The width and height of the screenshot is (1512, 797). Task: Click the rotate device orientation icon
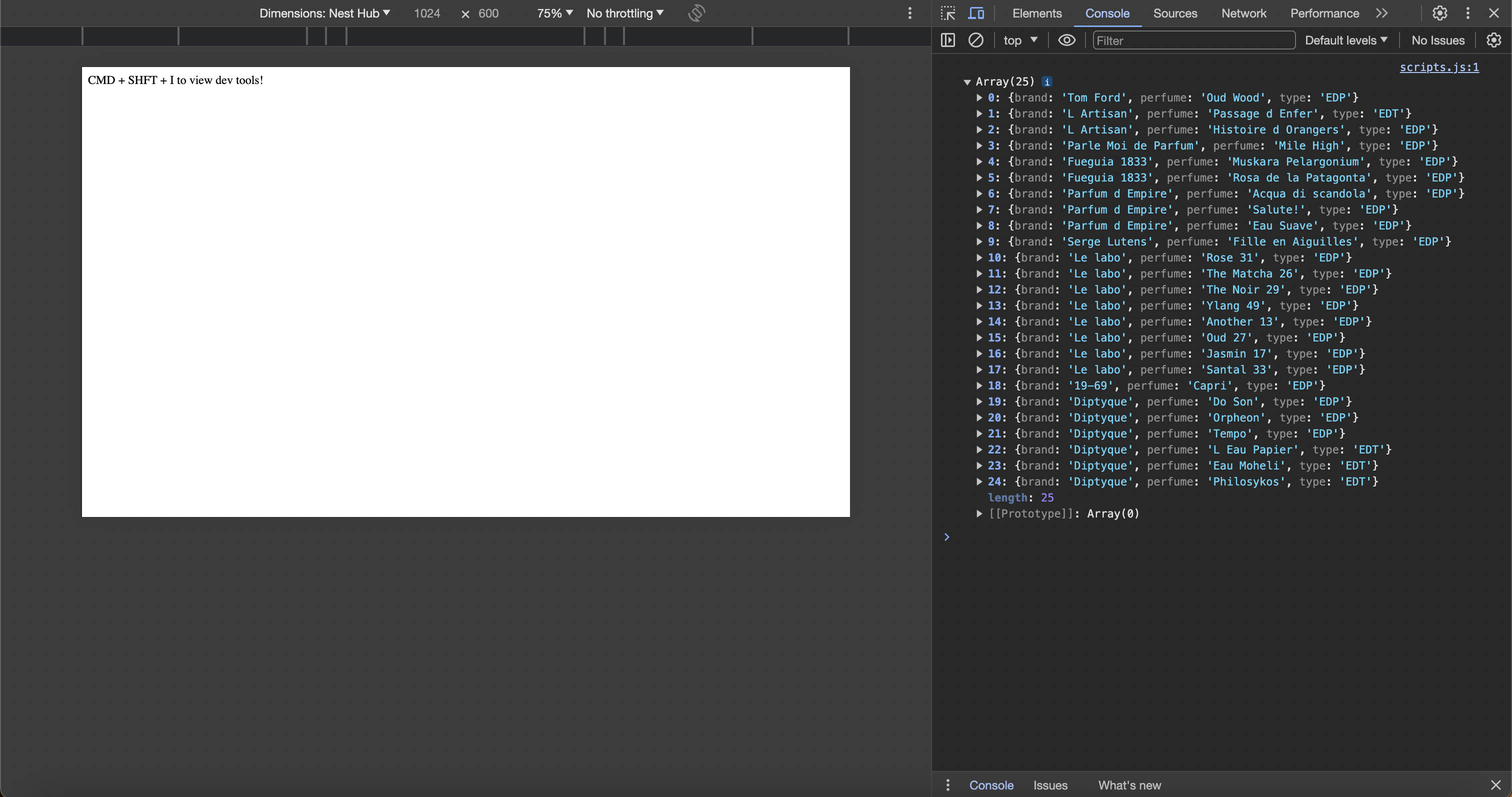(696, 13)
